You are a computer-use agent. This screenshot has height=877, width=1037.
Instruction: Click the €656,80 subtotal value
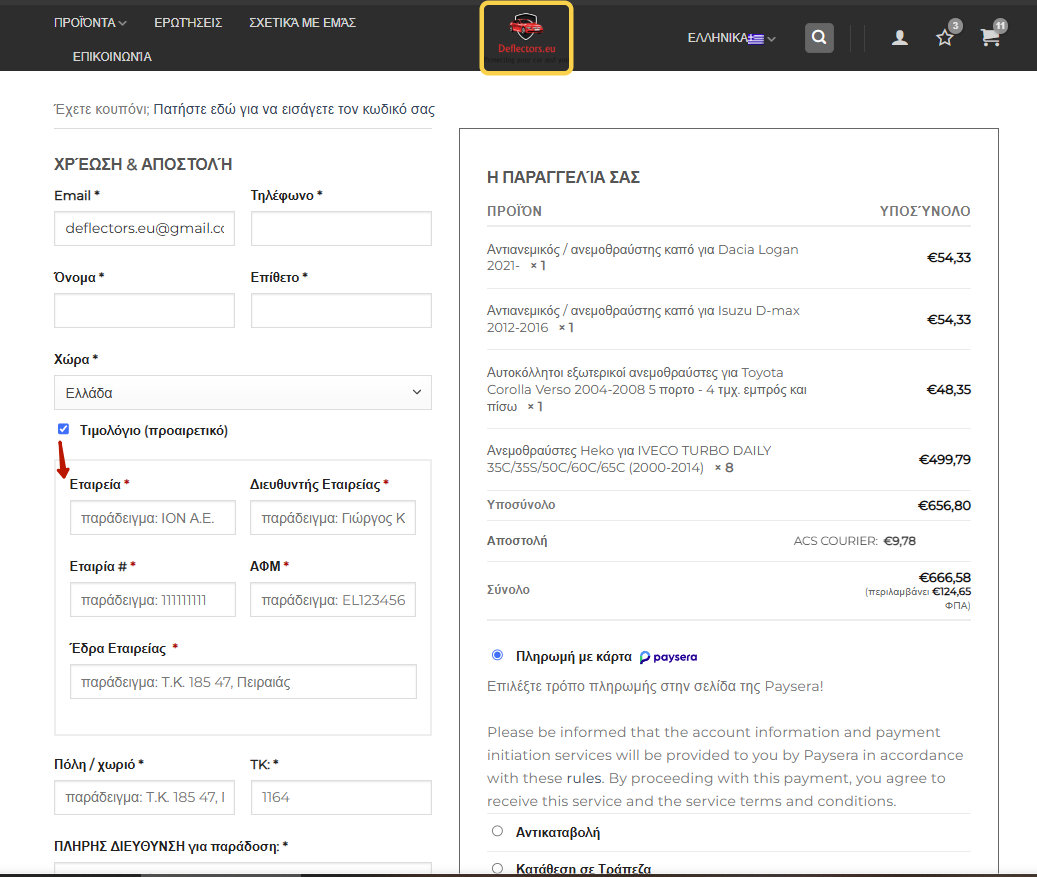pos(944,505)
